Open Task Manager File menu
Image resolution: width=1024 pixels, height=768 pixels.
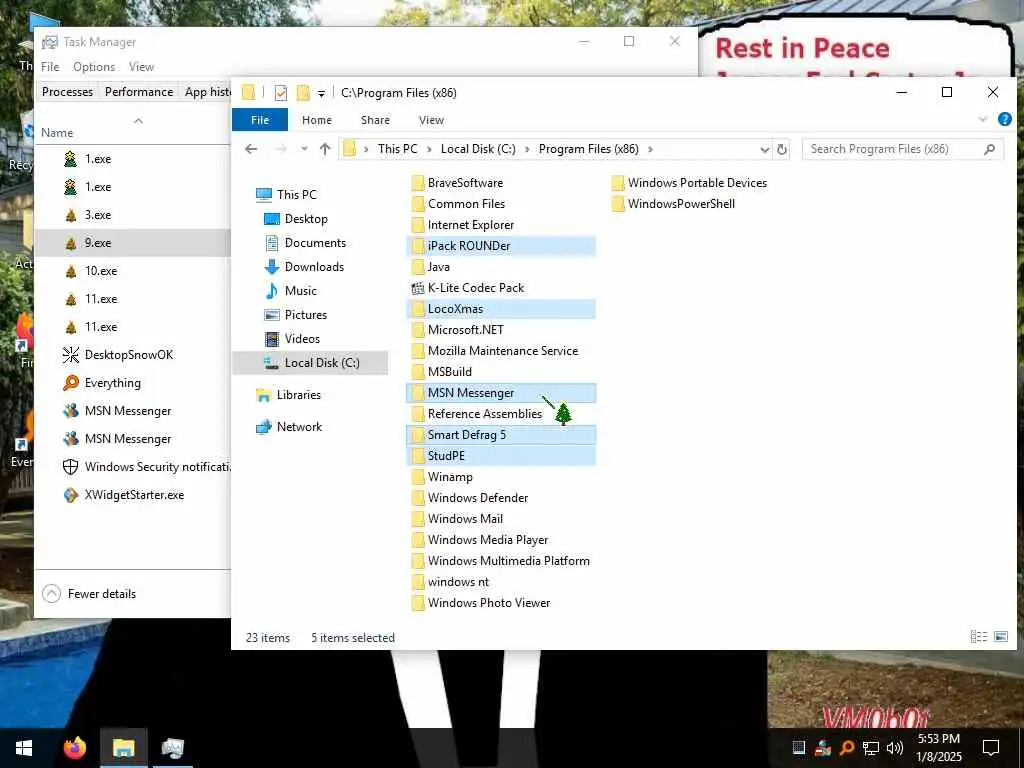pos(50,67)
